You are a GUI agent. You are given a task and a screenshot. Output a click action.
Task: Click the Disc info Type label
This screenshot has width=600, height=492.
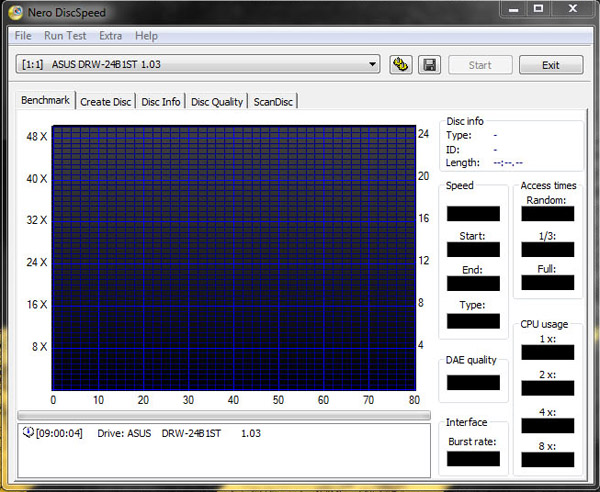(458, 135)
